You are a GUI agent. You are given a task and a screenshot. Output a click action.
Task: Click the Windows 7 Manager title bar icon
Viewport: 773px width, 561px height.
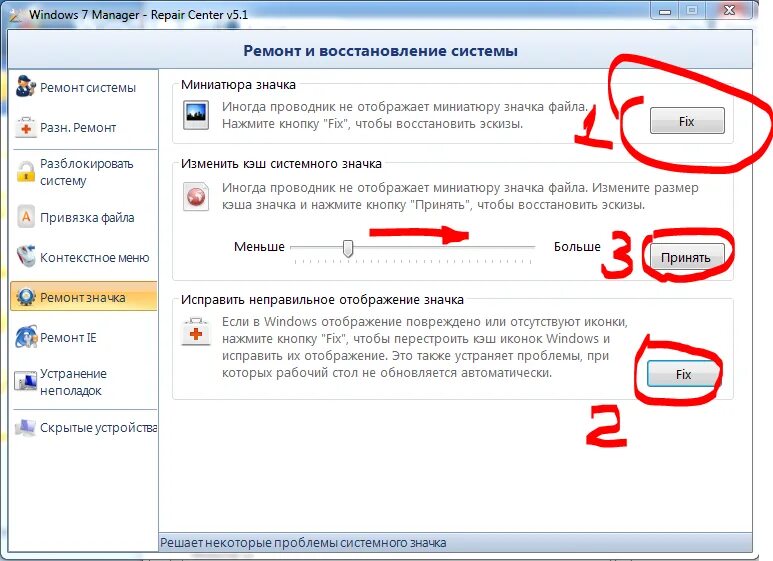(x=15, y=15)
